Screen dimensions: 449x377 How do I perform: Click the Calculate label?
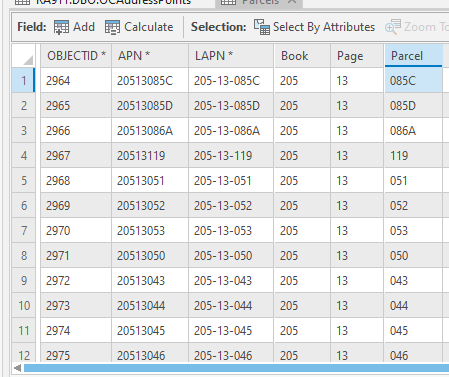pyautogui.click(x=149, y=27)
